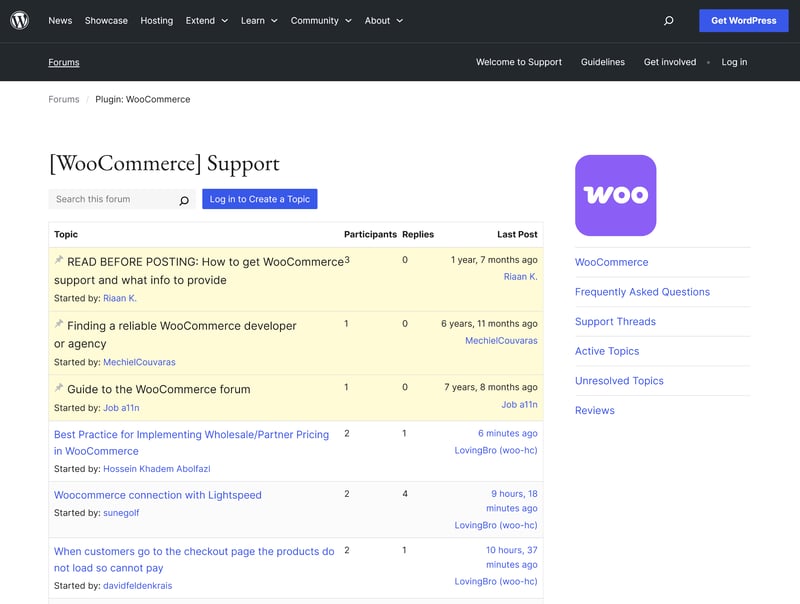Go to the Showcase menu item

(x=106, y=20)
